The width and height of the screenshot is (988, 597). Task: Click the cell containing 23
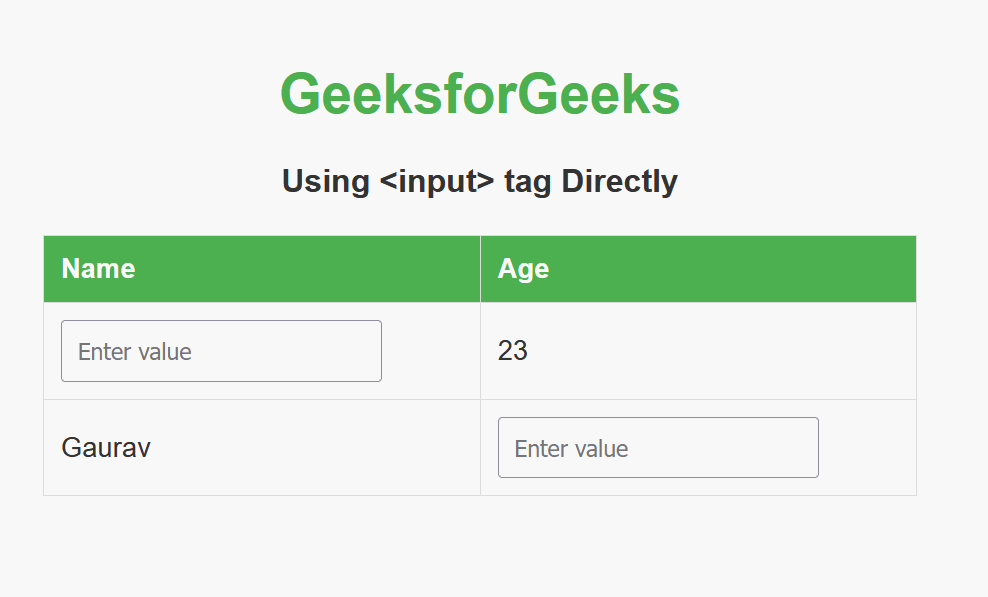click(x=698, y=351)
